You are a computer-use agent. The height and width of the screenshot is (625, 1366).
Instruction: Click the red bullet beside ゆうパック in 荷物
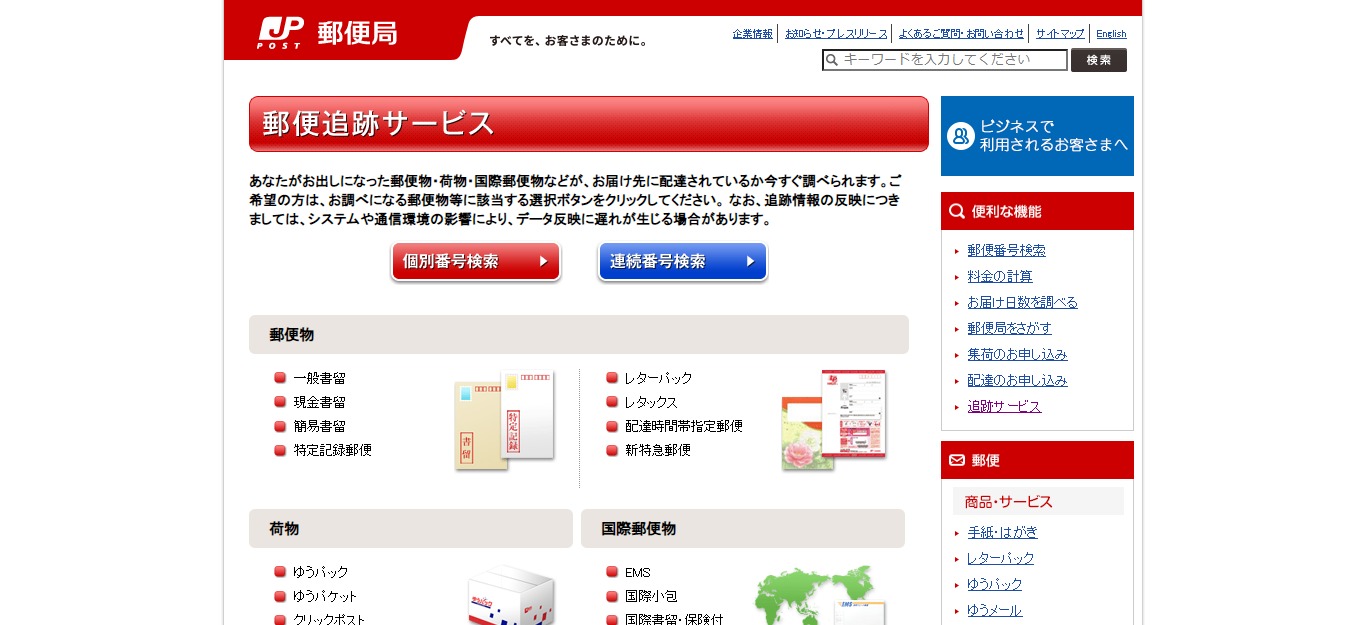(x=280, y=572)
